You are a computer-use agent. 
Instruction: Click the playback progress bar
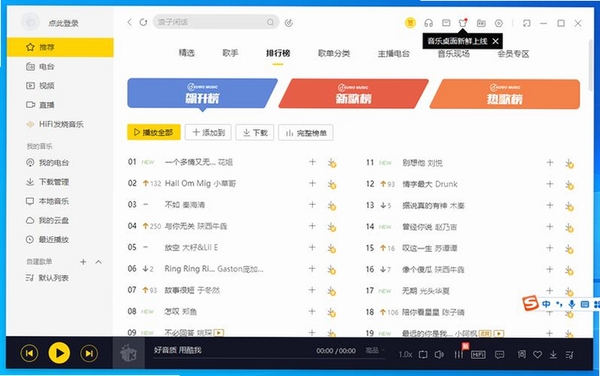click(268, 359)
